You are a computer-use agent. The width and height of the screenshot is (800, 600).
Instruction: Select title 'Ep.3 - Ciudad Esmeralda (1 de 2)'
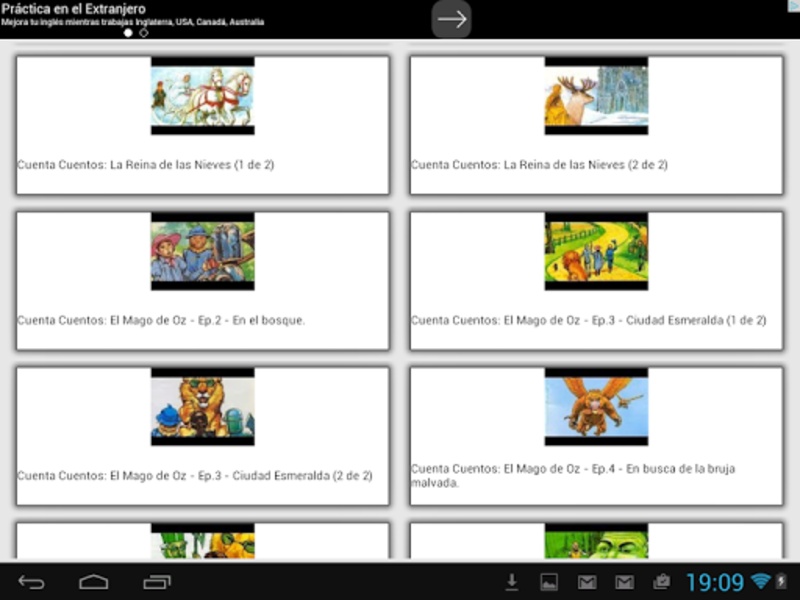point(679,320)
